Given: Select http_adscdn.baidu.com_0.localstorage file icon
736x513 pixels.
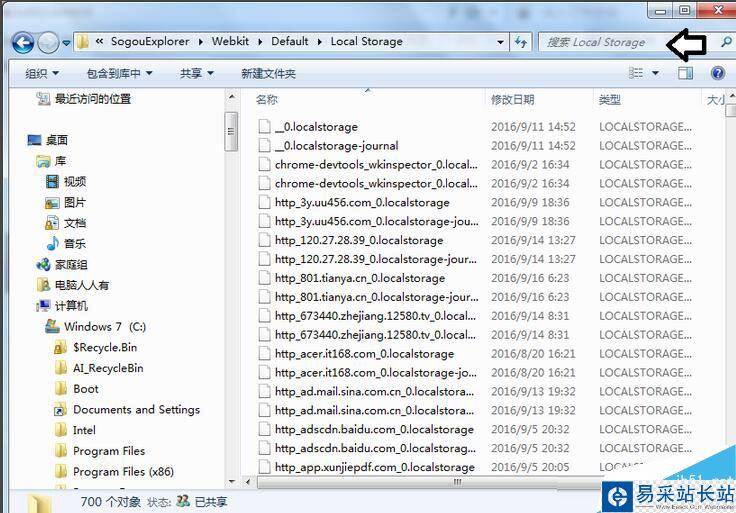Looking at the screenshot, I should (265, 429).
